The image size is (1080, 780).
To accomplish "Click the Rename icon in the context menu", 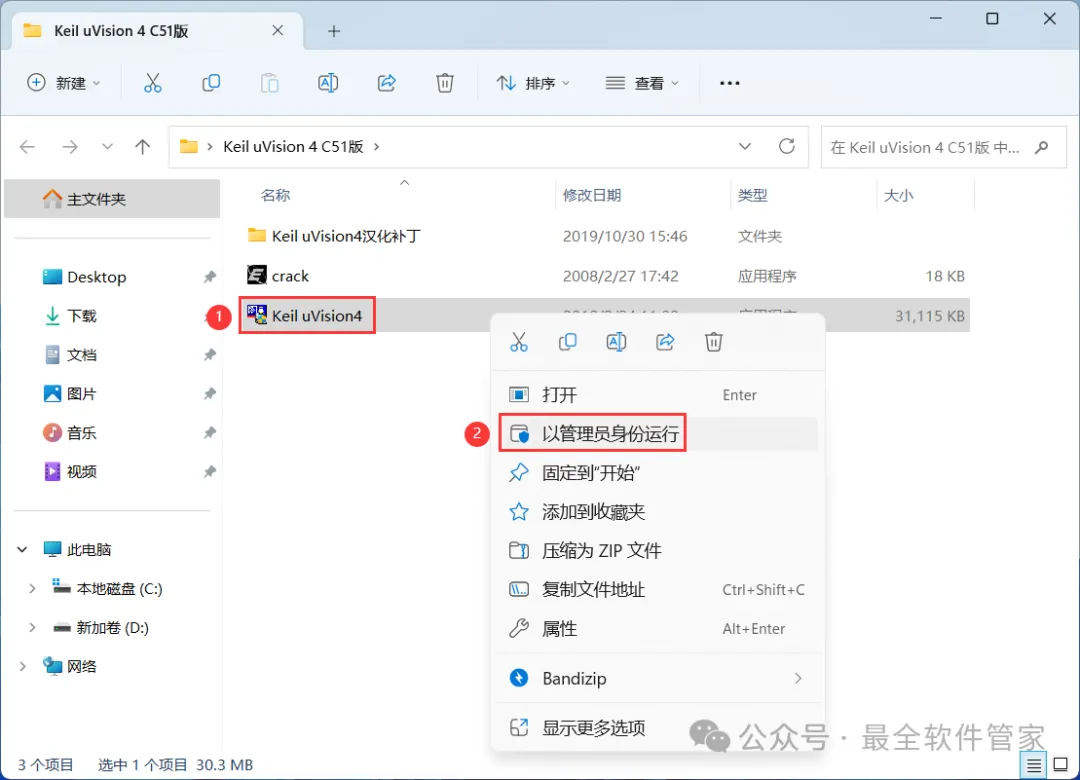I will click(616, 342).
